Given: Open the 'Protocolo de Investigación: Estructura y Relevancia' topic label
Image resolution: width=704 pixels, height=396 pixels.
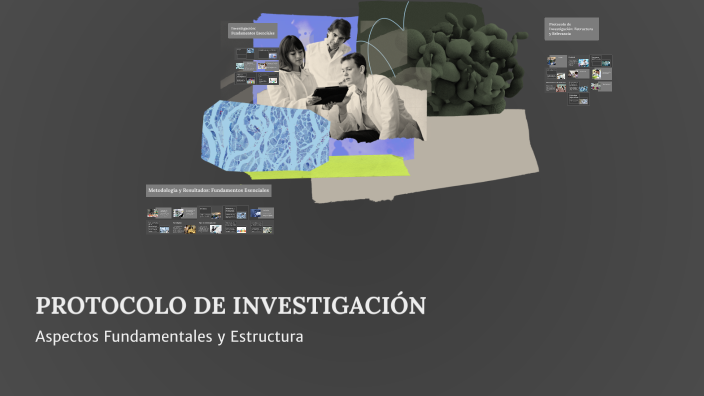Looking at the screenshot, I should click(572, 29).
